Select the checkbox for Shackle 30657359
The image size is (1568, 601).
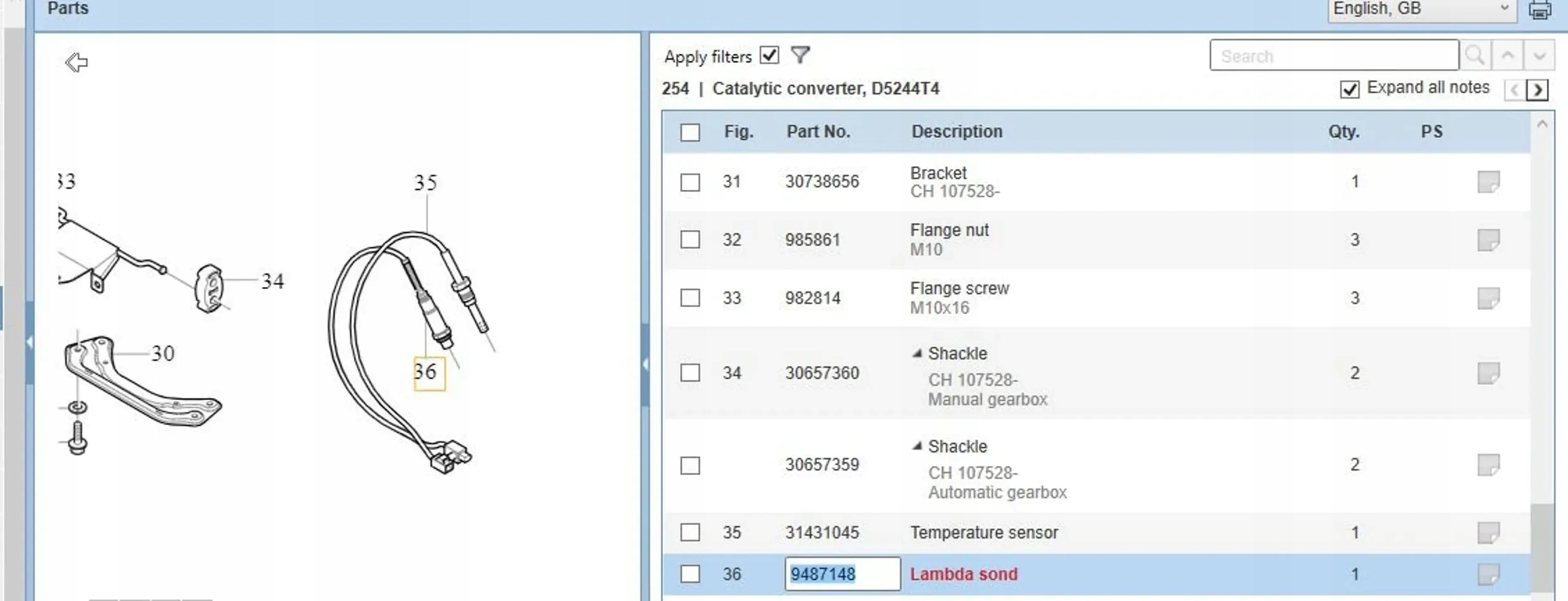click(690, 465)
